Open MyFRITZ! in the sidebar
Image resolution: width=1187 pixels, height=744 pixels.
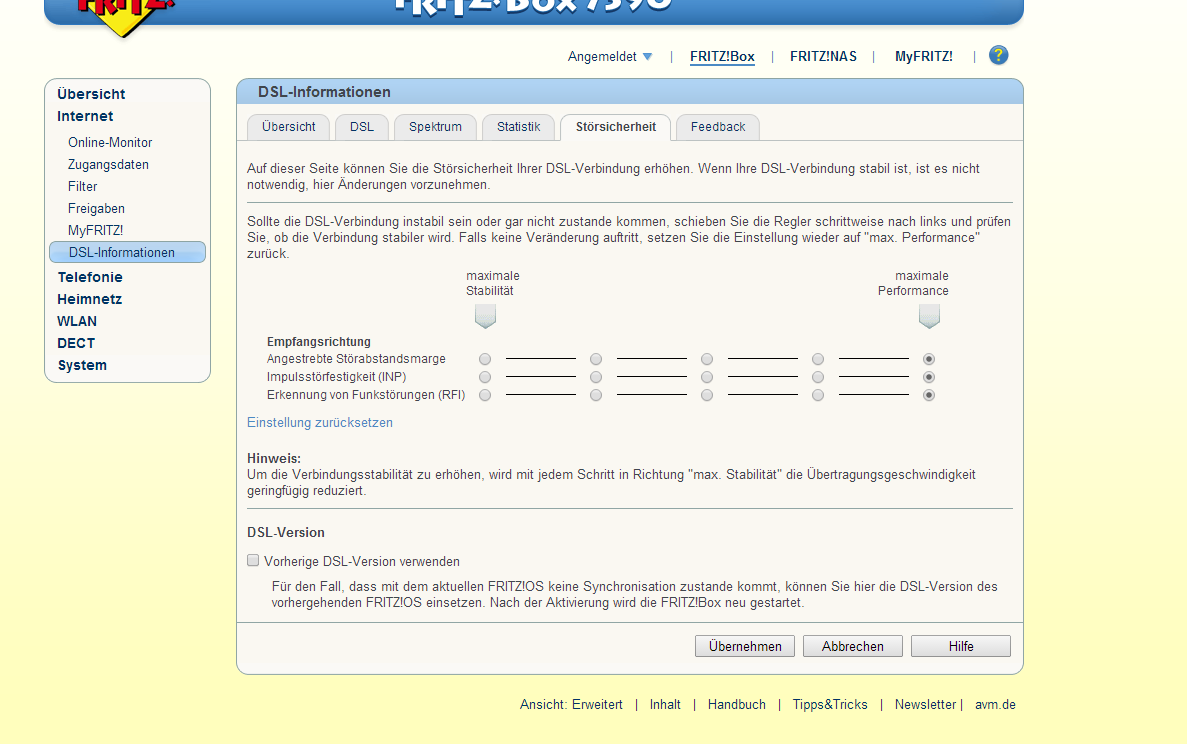point(95,230)
